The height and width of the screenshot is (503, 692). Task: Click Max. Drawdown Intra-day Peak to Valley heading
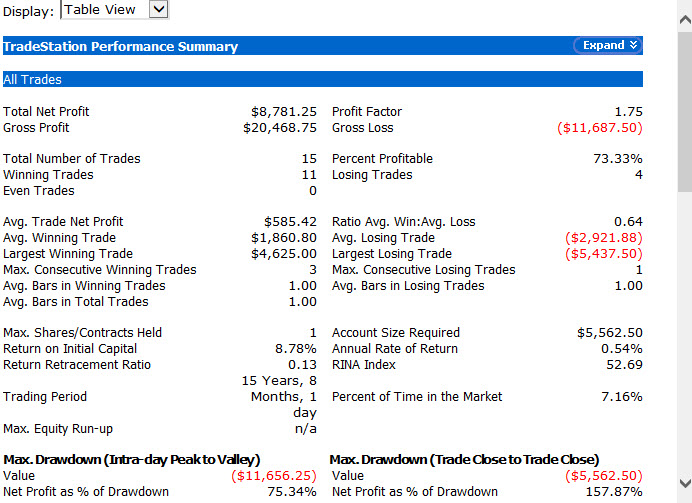coord(132,460)
